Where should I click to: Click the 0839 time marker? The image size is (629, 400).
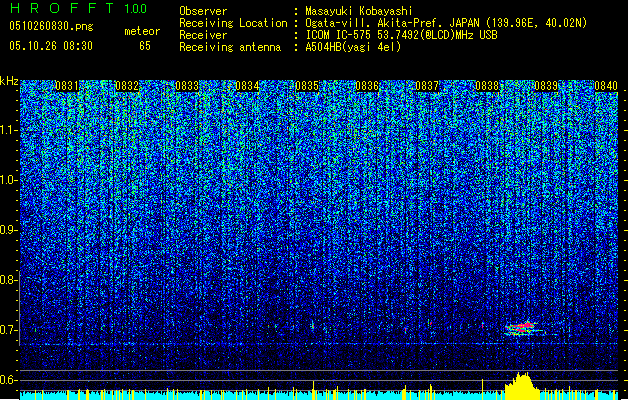546,86
